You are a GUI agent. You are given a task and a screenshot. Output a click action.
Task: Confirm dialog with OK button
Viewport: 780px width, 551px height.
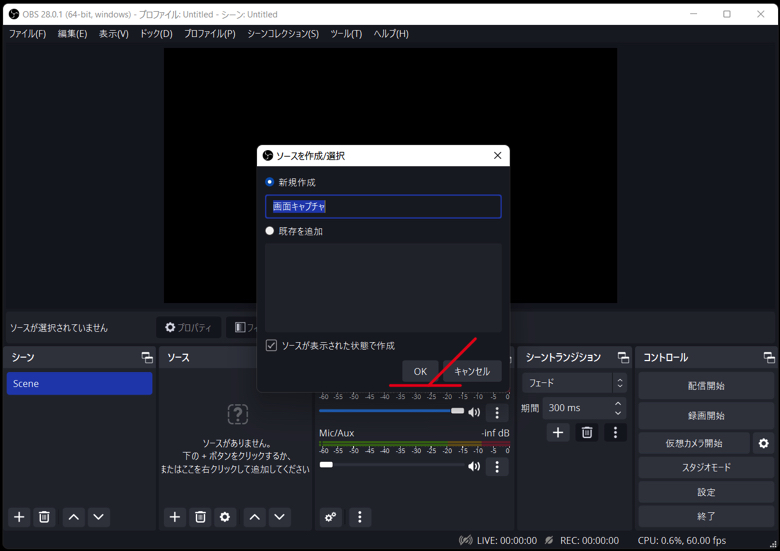tap(420, 371)
